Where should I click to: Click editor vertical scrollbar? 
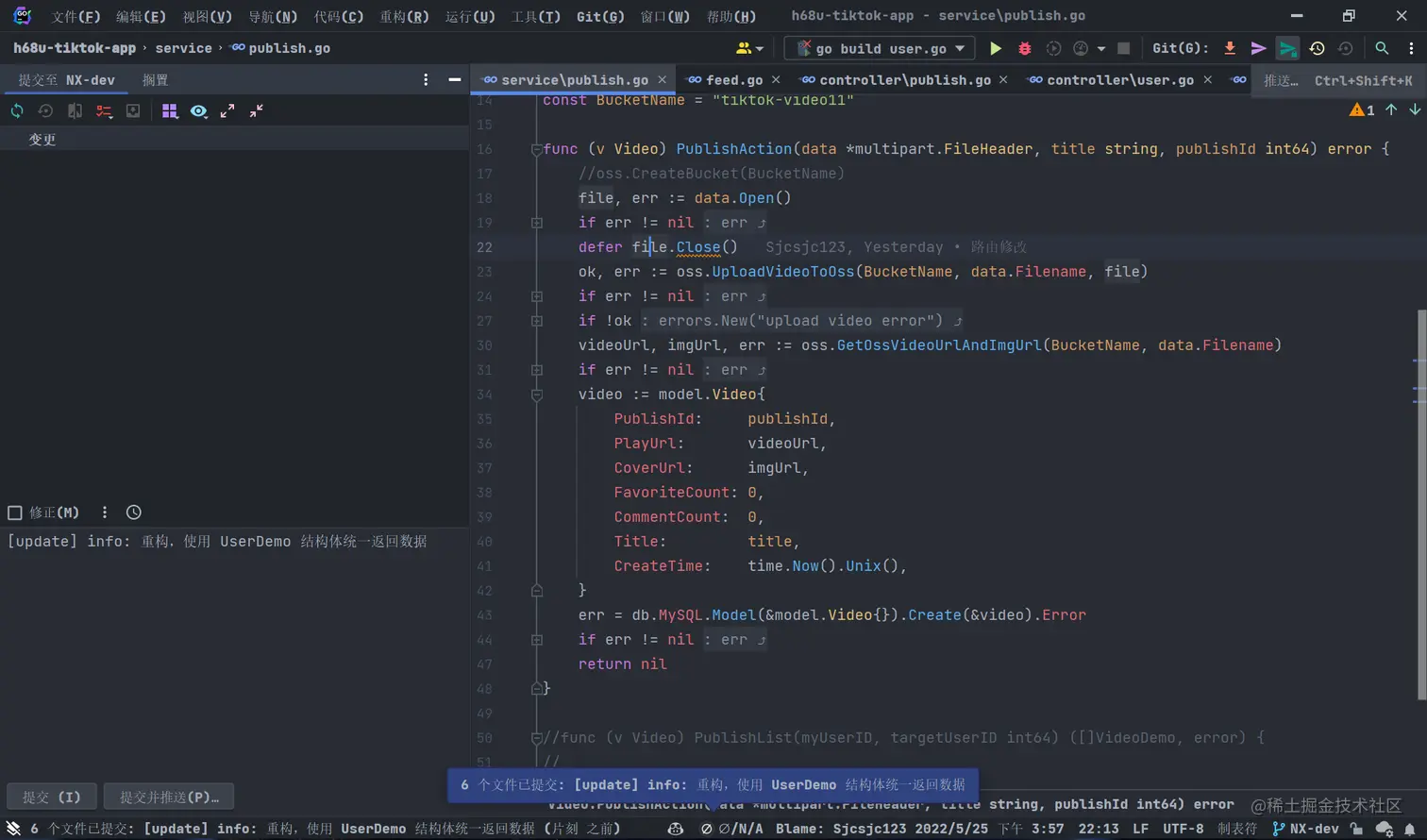pyautogui.click(x=1421, y=505)
